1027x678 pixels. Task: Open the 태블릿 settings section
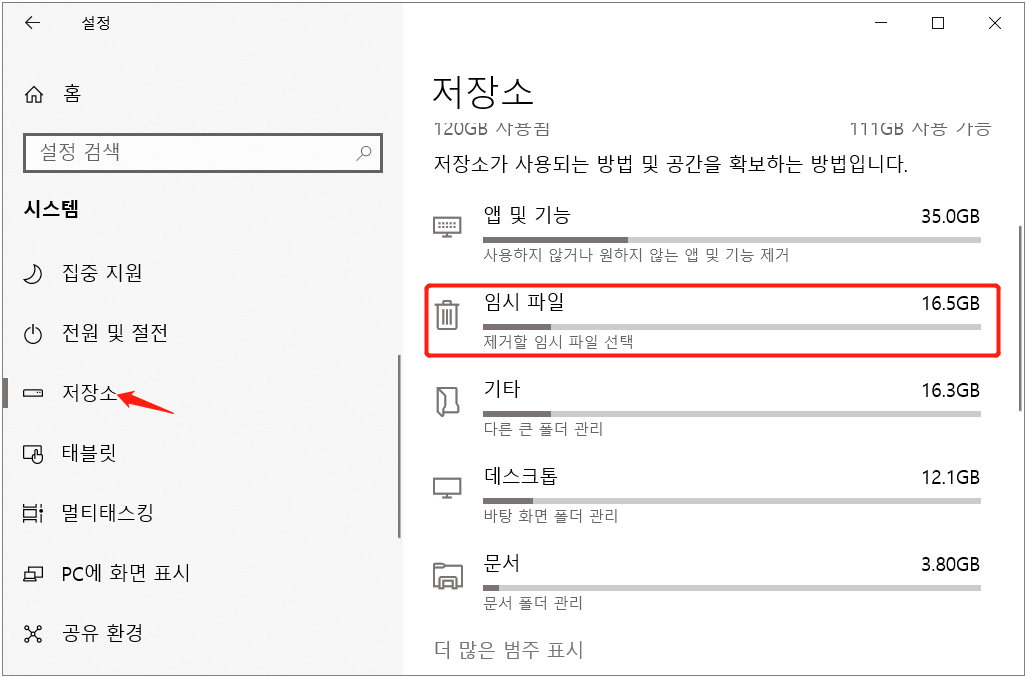tap(90, 452)
